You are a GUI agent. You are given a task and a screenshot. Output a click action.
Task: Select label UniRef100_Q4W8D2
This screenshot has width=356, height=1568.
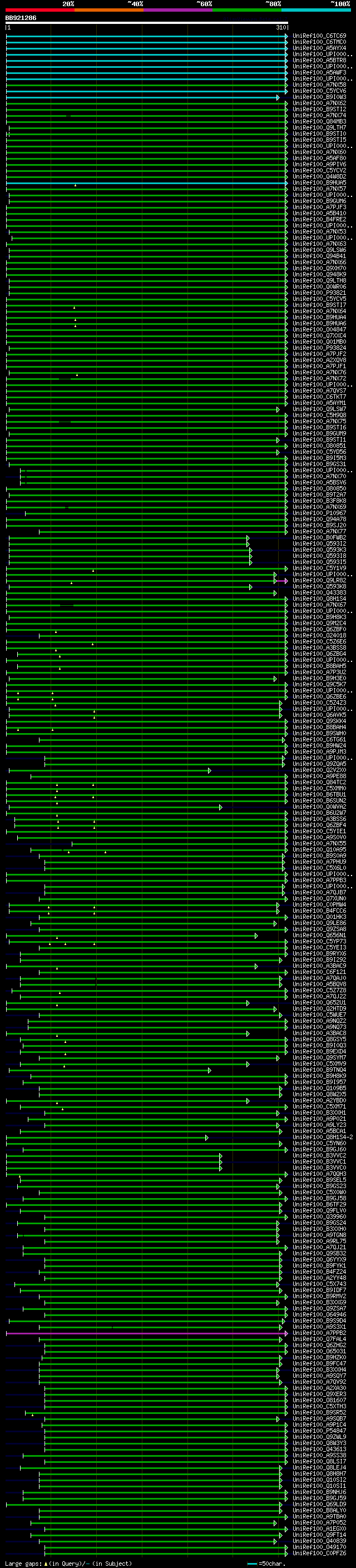319,176
